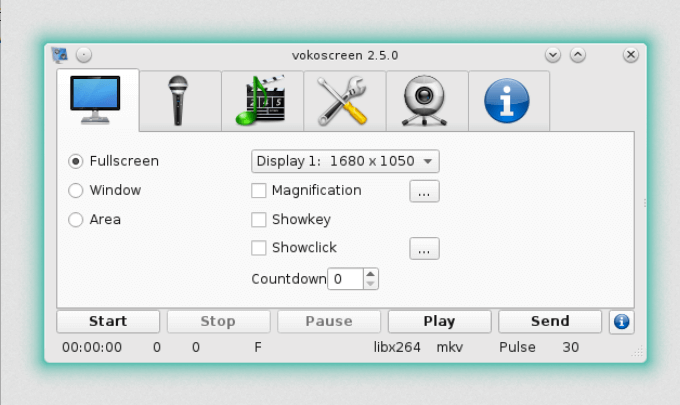Image resolution: width=680 pixels, height=405 pixels.
Task: Toggle the Showkey checkbox
Action: (259, 220)
